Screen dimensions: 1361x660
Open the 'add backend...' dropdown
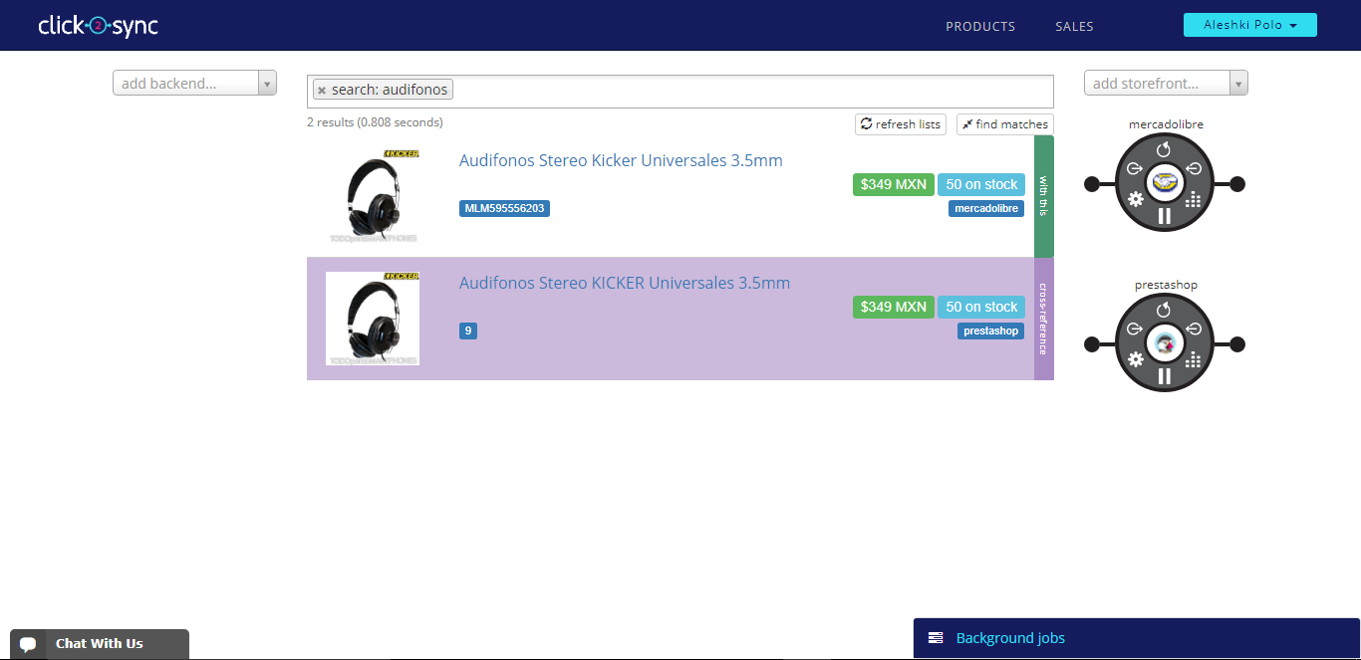coord(195,83)
